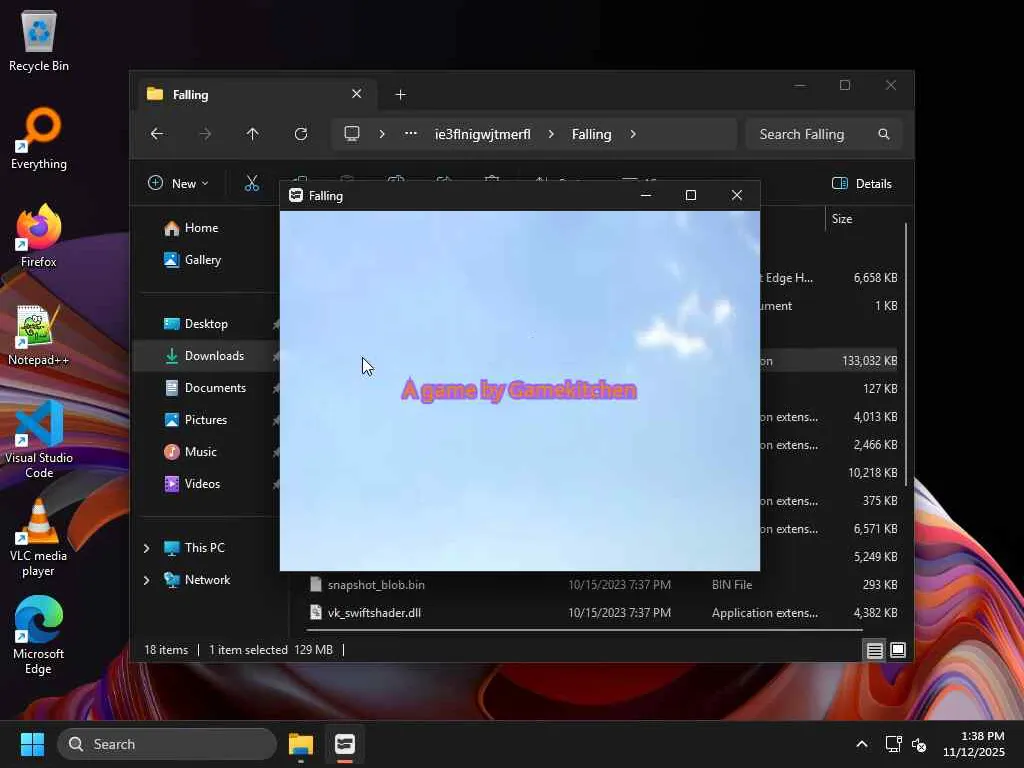The height and width of the screenshot is (768, 1024).
Task: Click the taskbar Search box
Action: [167, 744]
